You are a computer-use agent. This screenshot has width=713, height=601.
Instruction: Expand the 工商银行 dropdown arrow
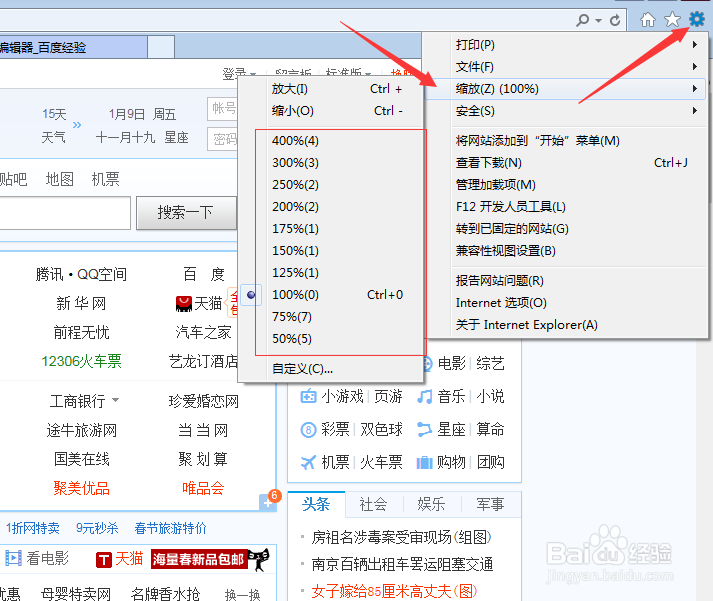point(115,400)
